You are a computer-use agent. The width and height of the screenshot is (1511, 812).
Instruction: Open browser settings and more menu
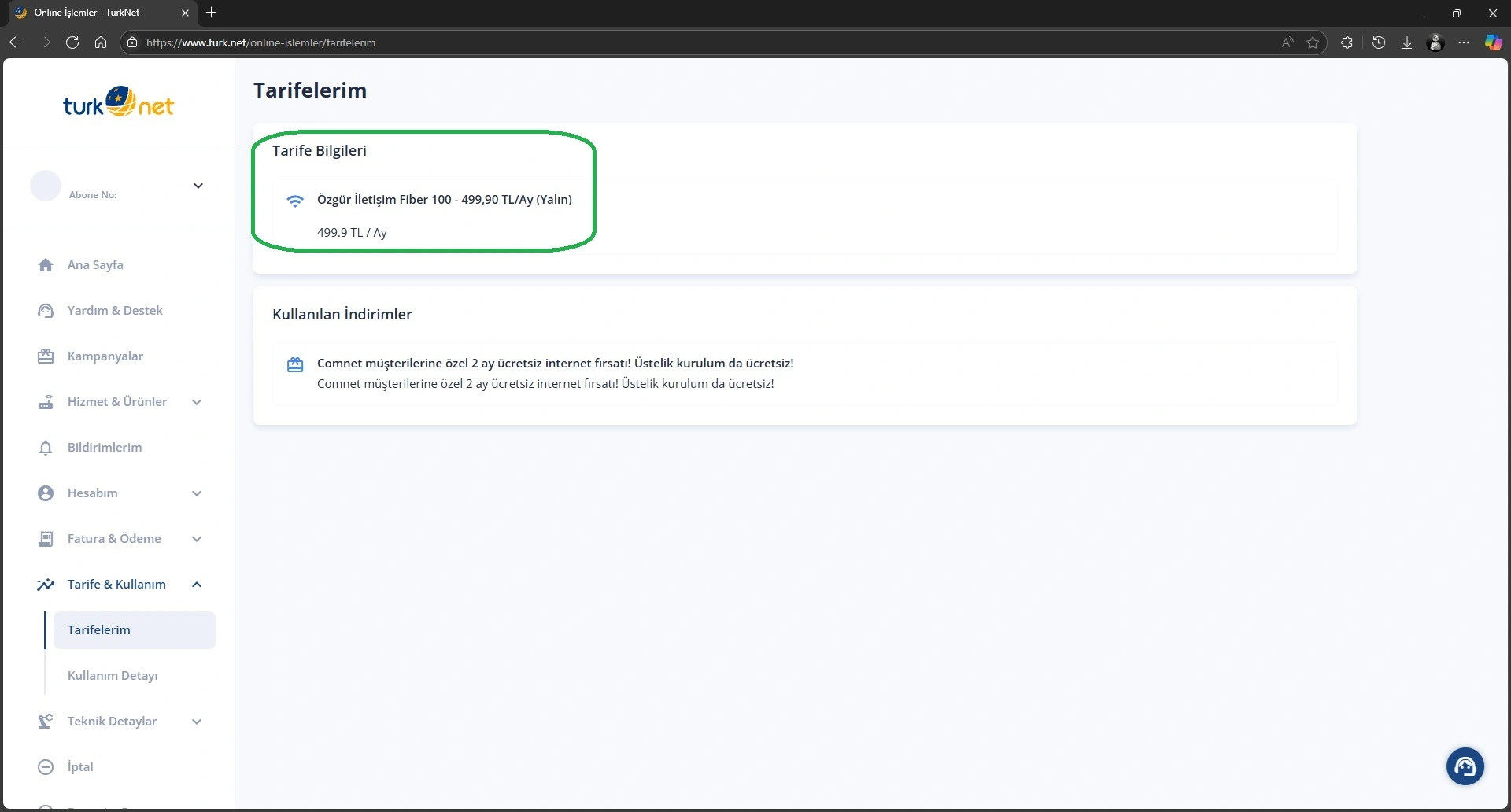tap(1464, 42)
